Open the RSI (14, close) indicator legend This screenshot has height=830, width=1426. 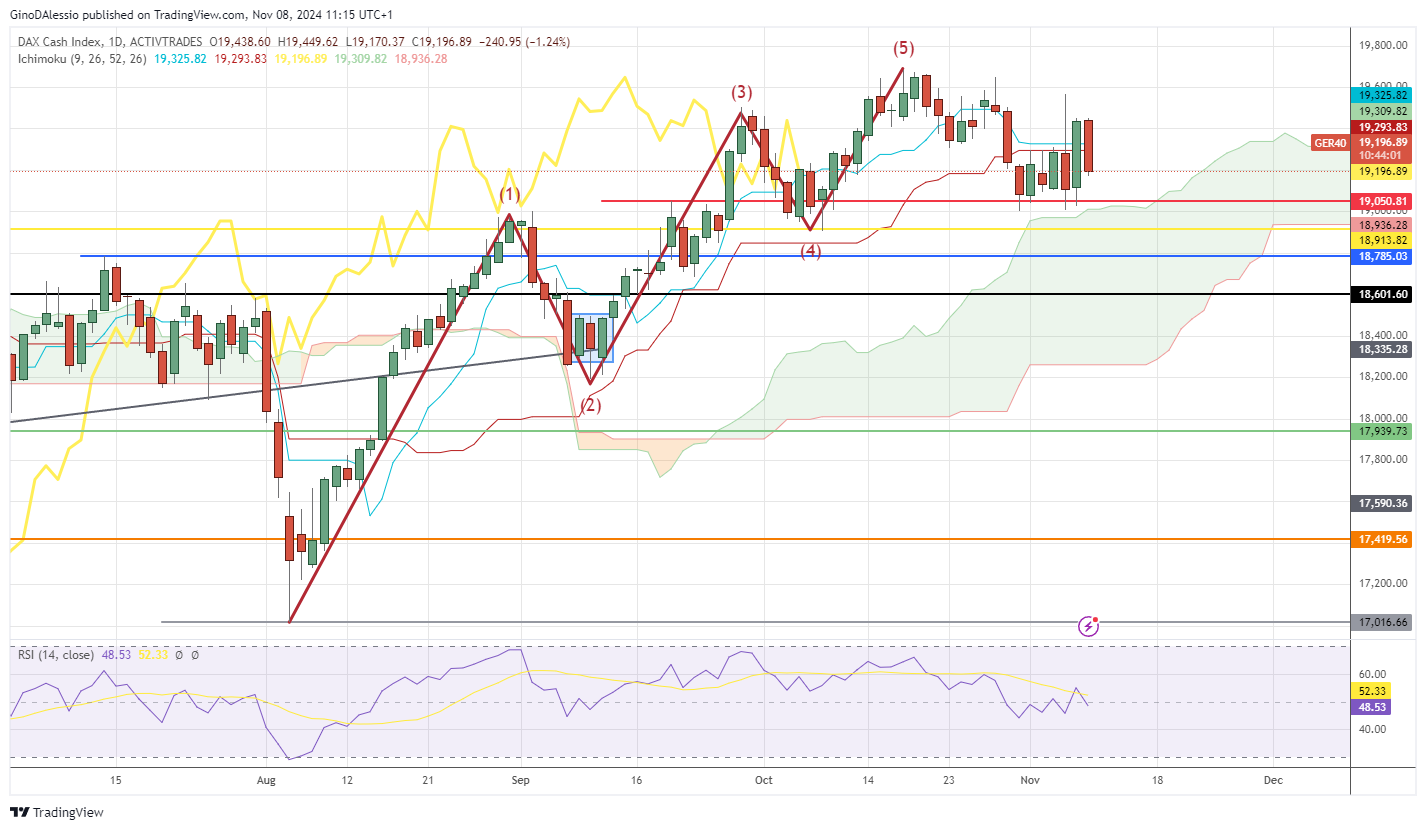click(x=55, y=655)
